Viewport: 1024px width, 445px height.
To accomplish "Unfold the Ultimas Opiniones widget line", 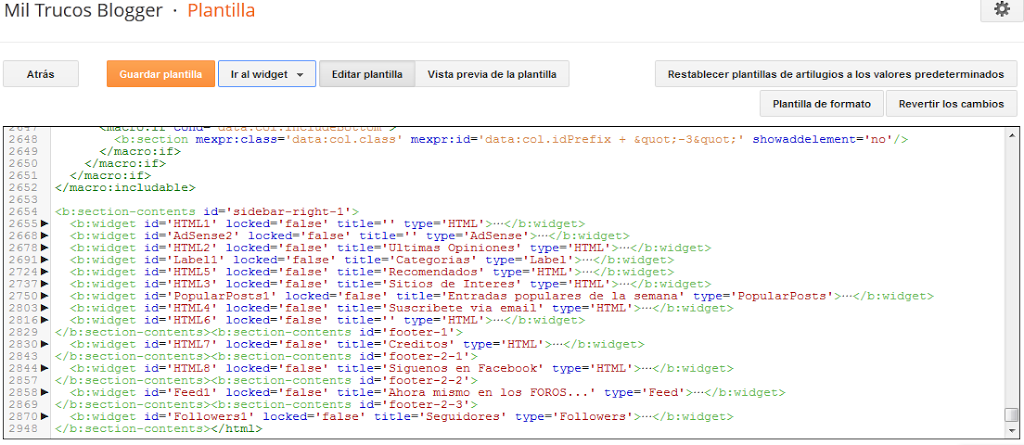I will click(44, 248).
